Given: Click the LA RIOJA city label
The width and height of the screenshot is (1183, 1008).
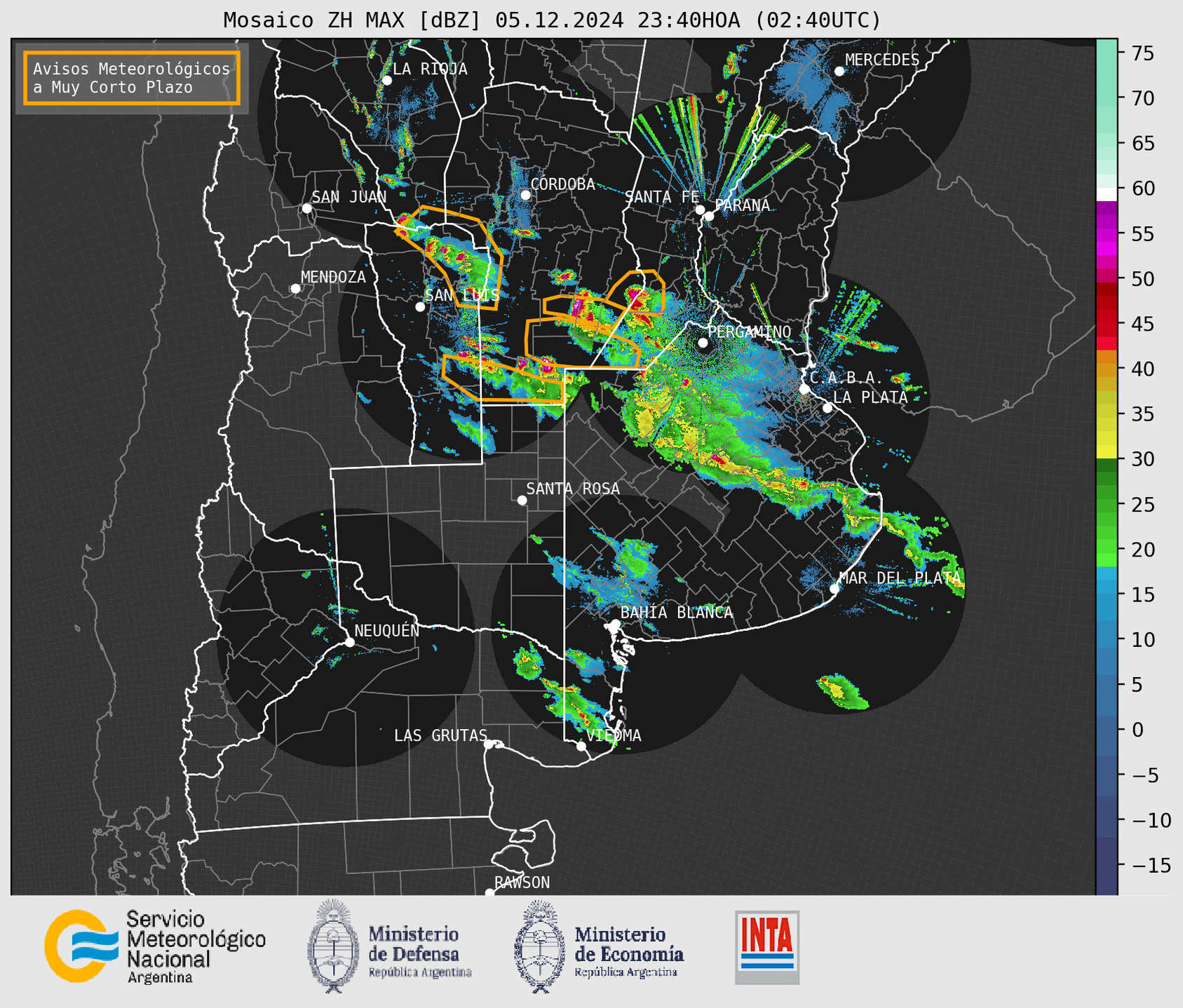Looking at the screenshot, I should point(430,69).
